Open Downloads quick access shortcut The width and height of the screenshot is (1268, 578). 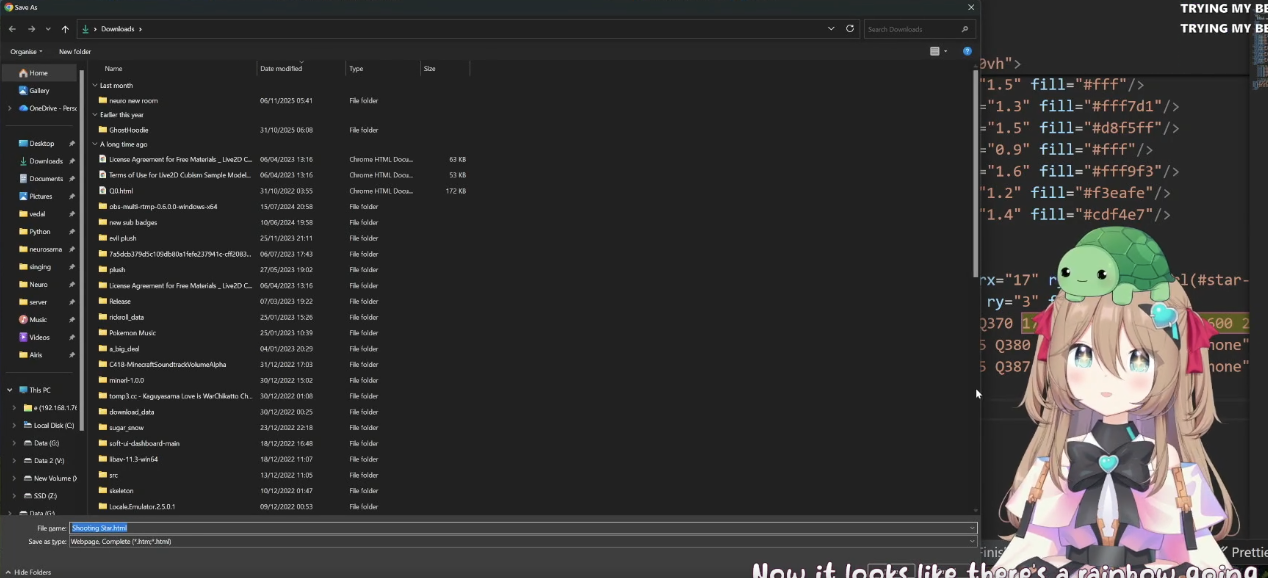coord(45,161)
